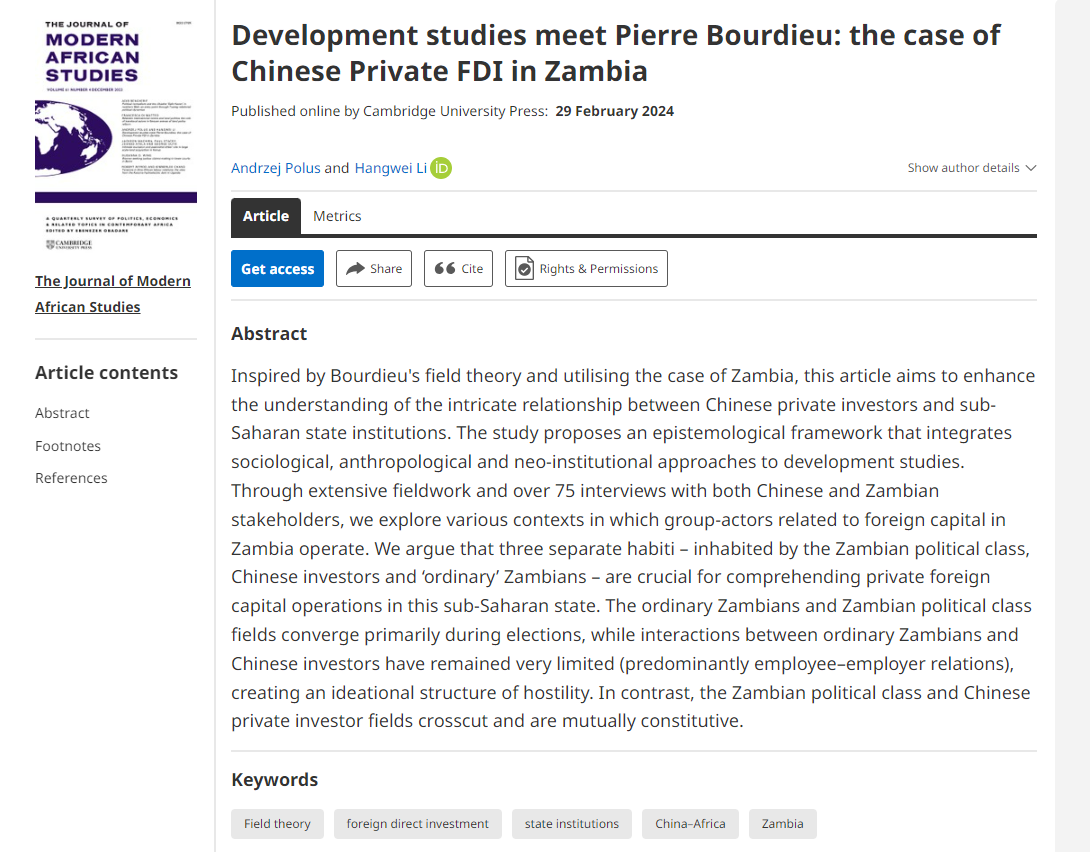This screenshot has width=1090, height=852.
Task: Click the Get access button
Action: click(277, 268)
